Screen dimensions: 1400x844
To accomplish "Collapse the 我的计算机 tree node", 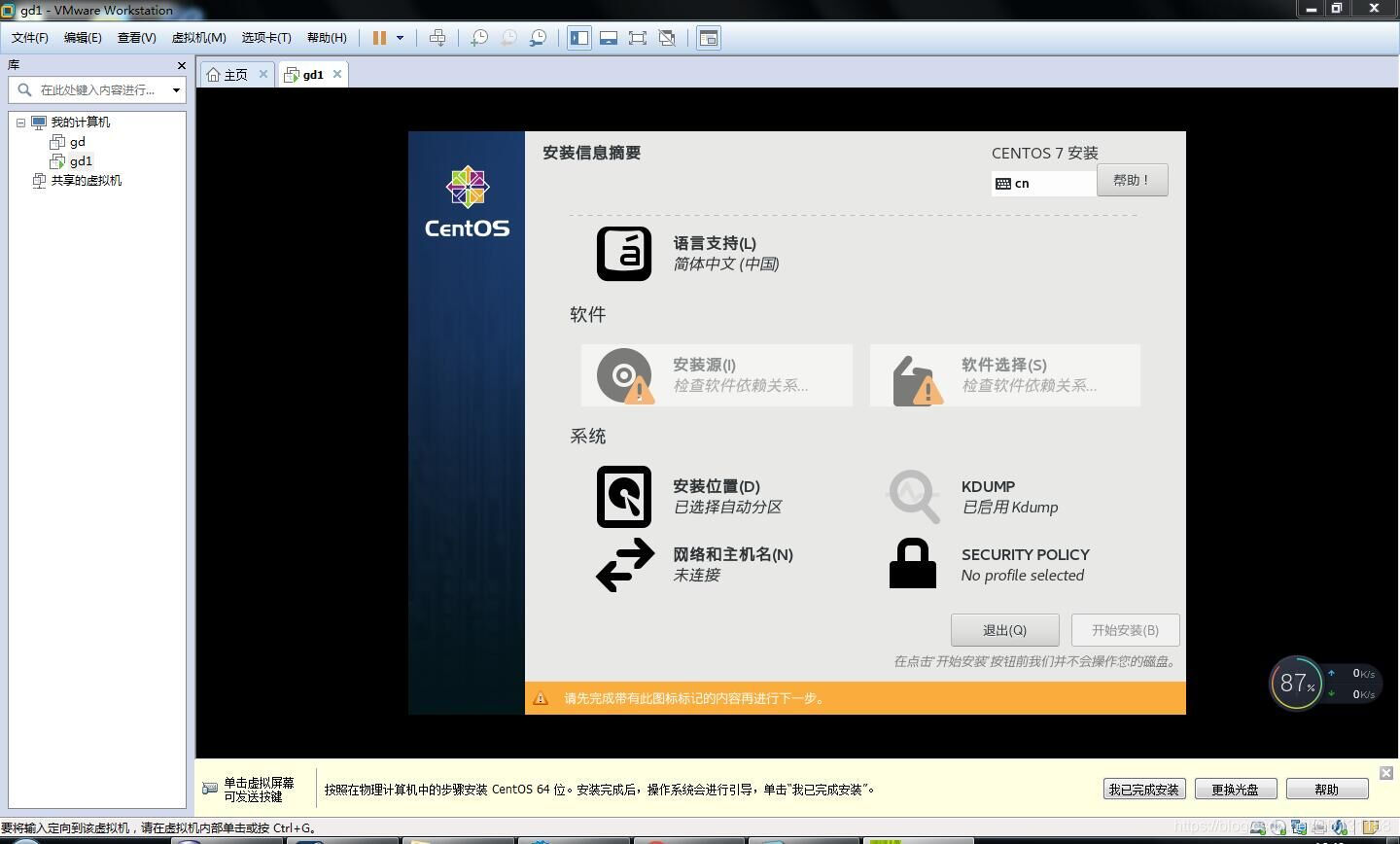I will (x=20, y=123).
